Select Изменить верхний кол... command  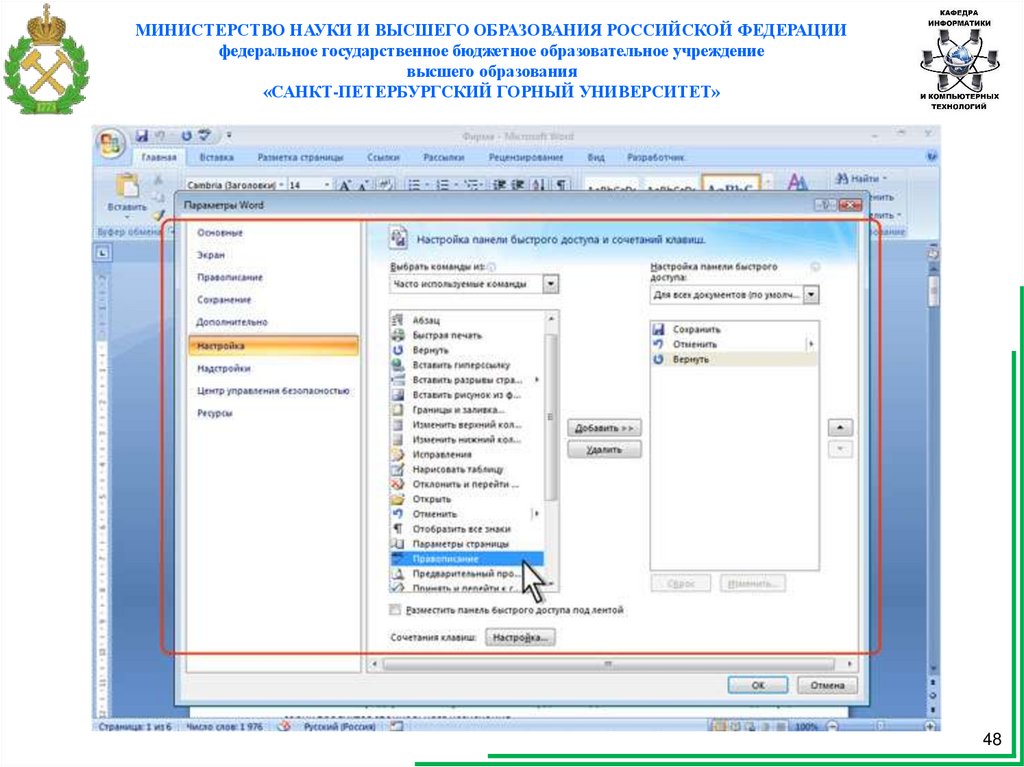point(466,425)
